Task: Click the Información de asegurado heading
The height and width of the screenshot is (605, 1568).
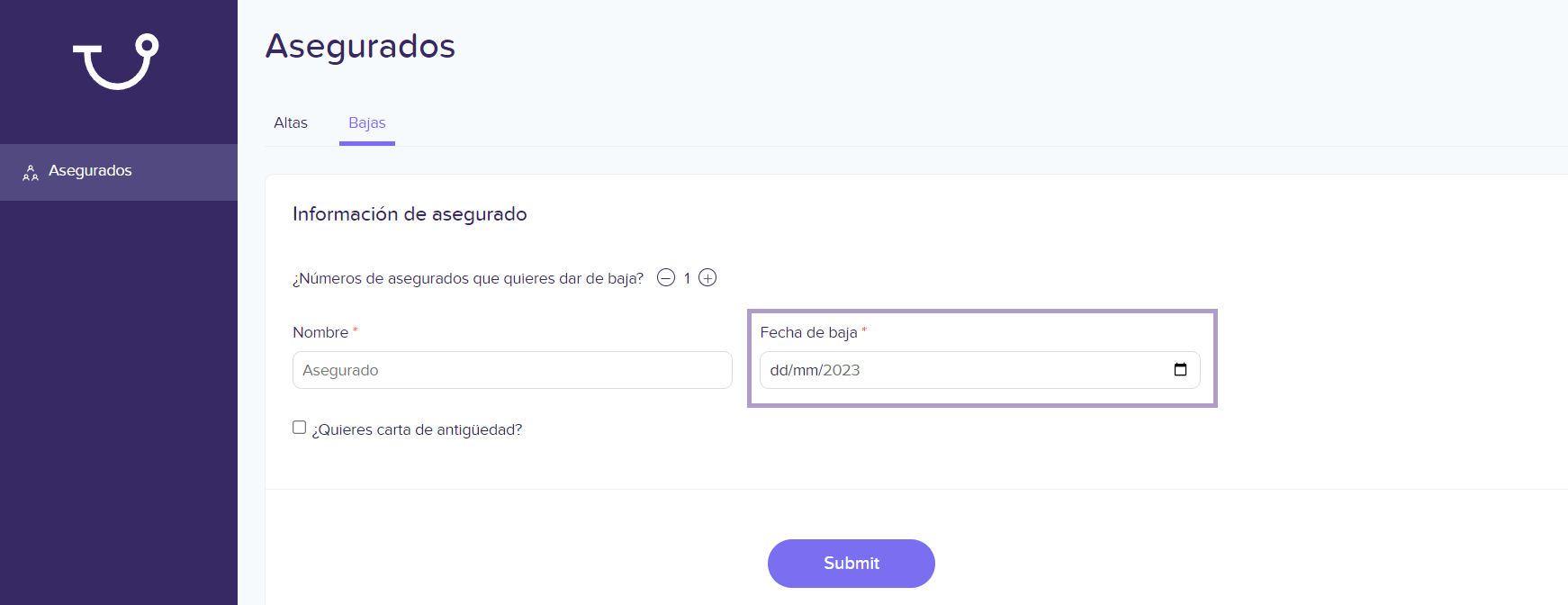Action: point(410,214)
